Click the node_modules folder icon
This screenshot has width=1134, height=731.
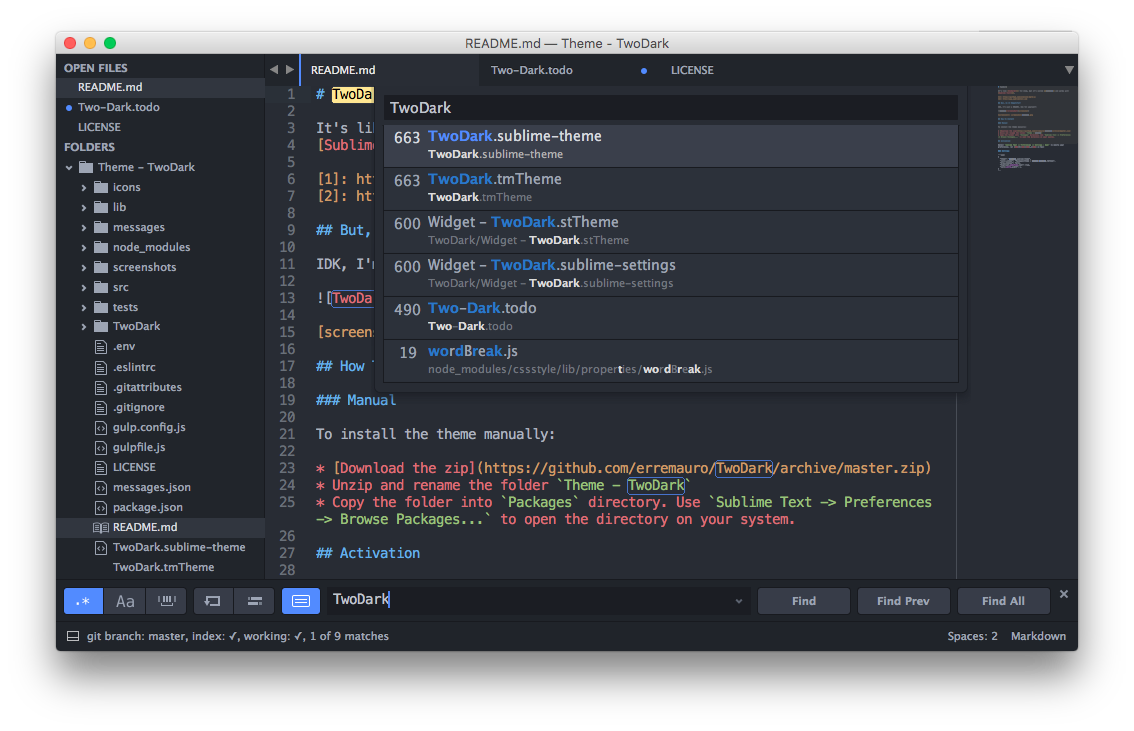tap(101, 247)
